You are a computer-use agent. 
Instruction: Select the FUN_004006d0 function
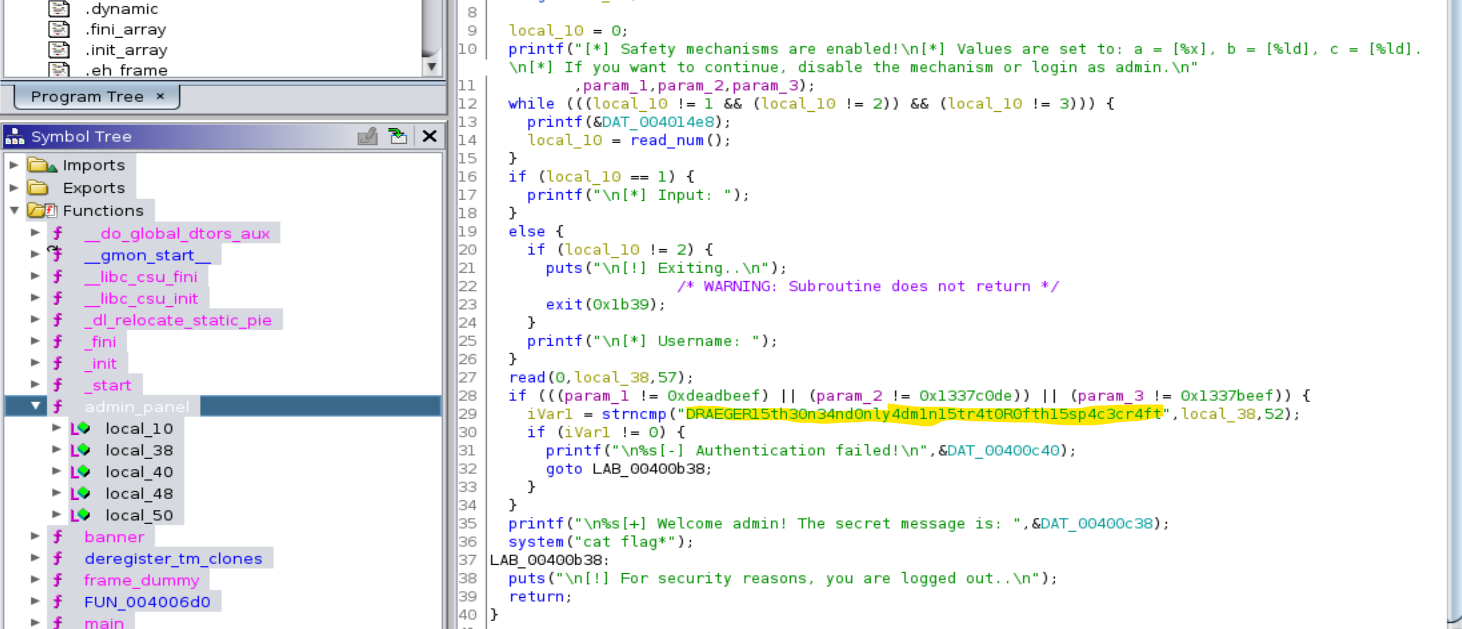147,602
